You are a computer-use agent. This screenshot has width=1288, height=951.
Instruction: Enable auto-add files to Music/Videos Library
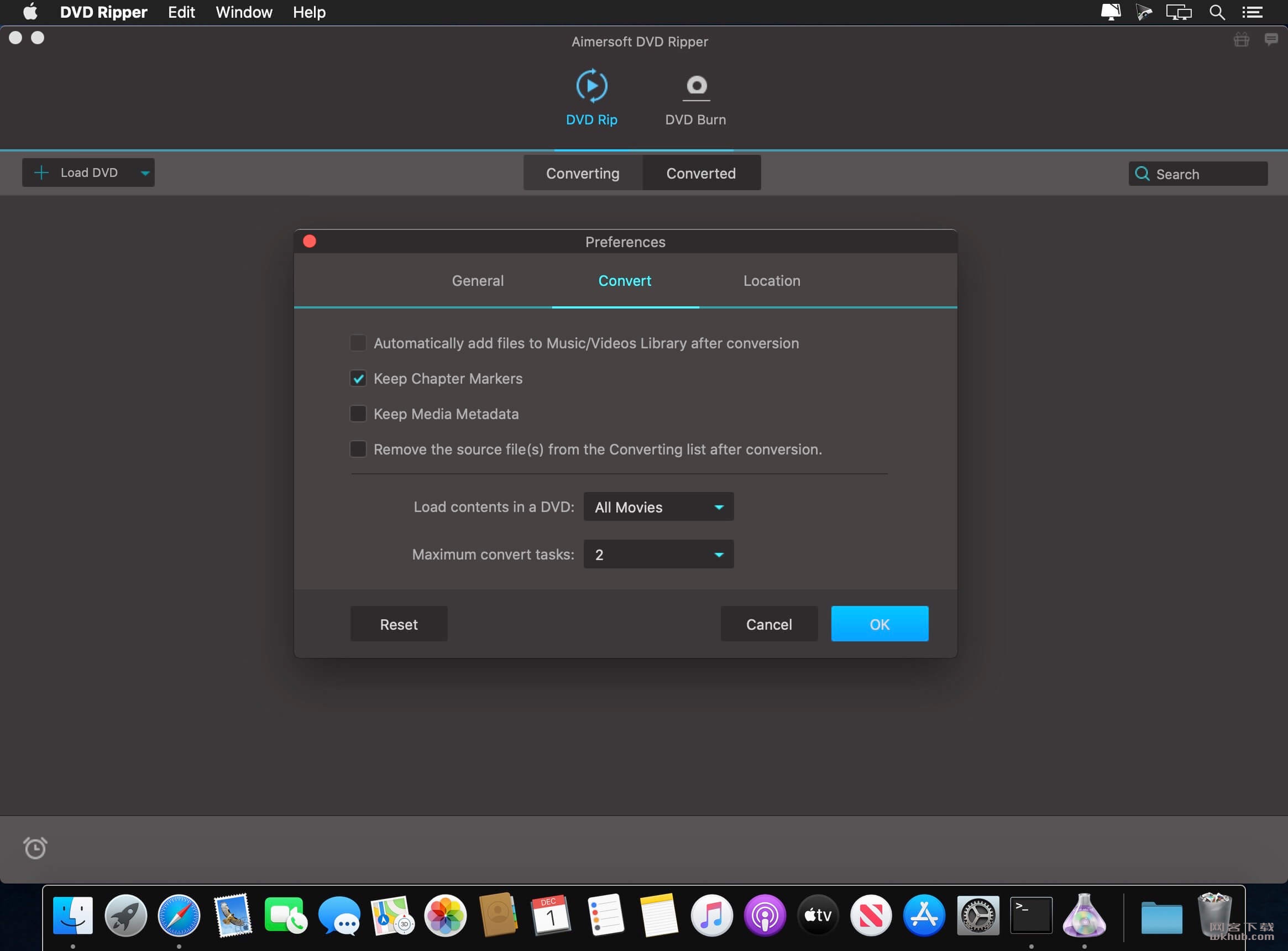pos(358,343)
